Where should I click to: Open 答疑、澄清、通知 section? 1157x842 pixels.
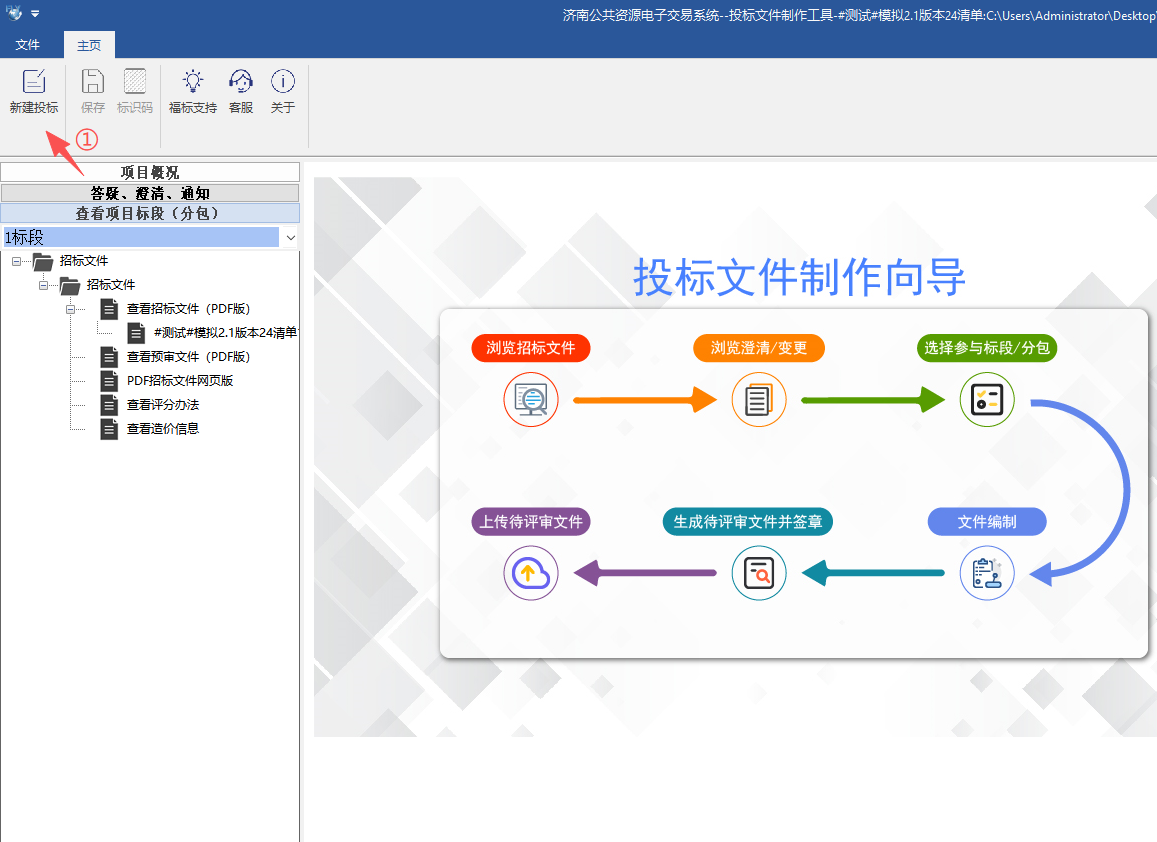point(150,193)
